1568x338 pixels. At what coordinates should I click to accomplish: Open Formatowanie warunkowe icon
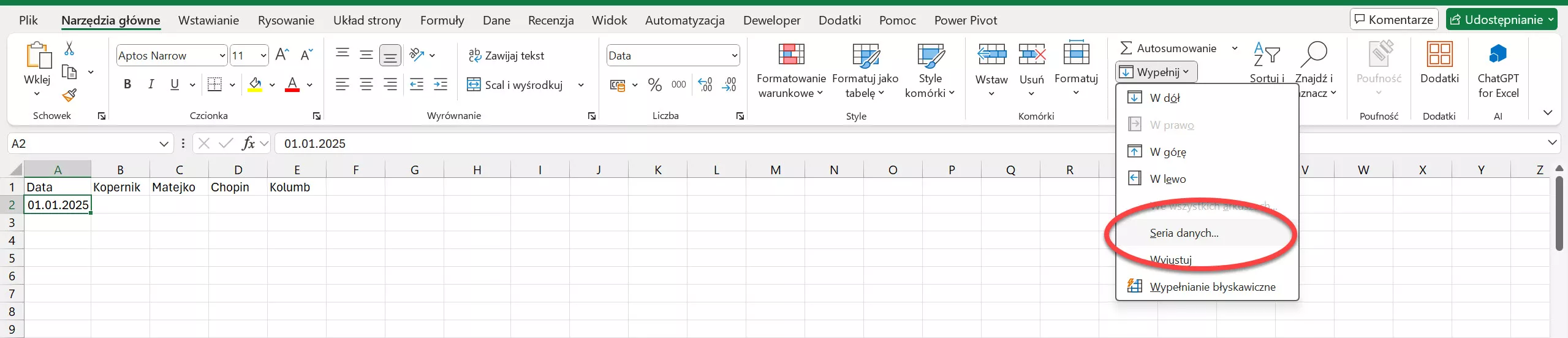[x=790, y=55]
